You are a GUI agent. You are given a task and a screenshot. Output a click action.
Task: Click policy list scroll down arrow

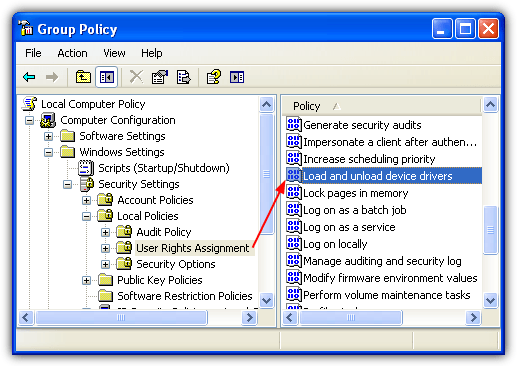[x=490, y=300]
